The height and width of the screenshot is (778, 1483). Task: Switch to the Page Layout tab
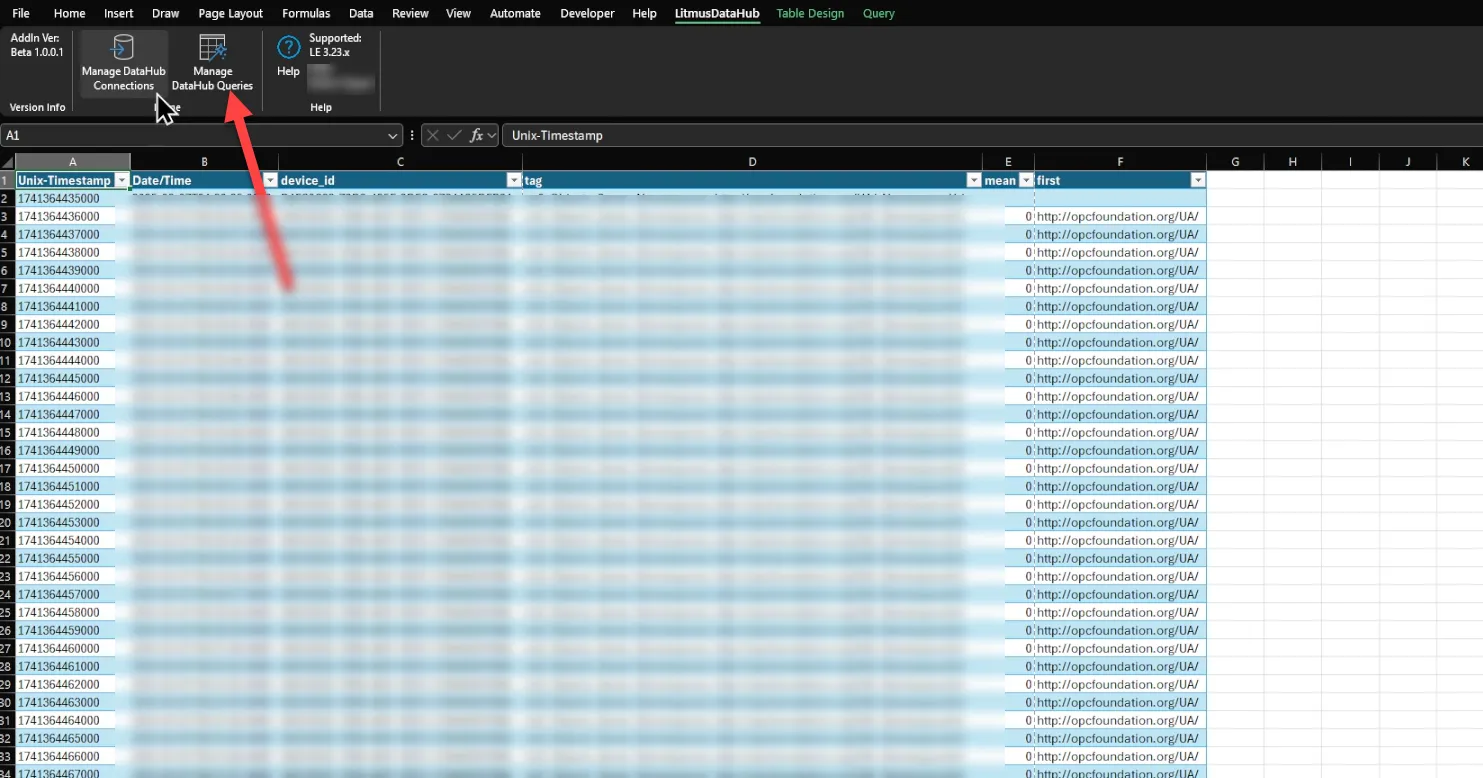(231, 13)
